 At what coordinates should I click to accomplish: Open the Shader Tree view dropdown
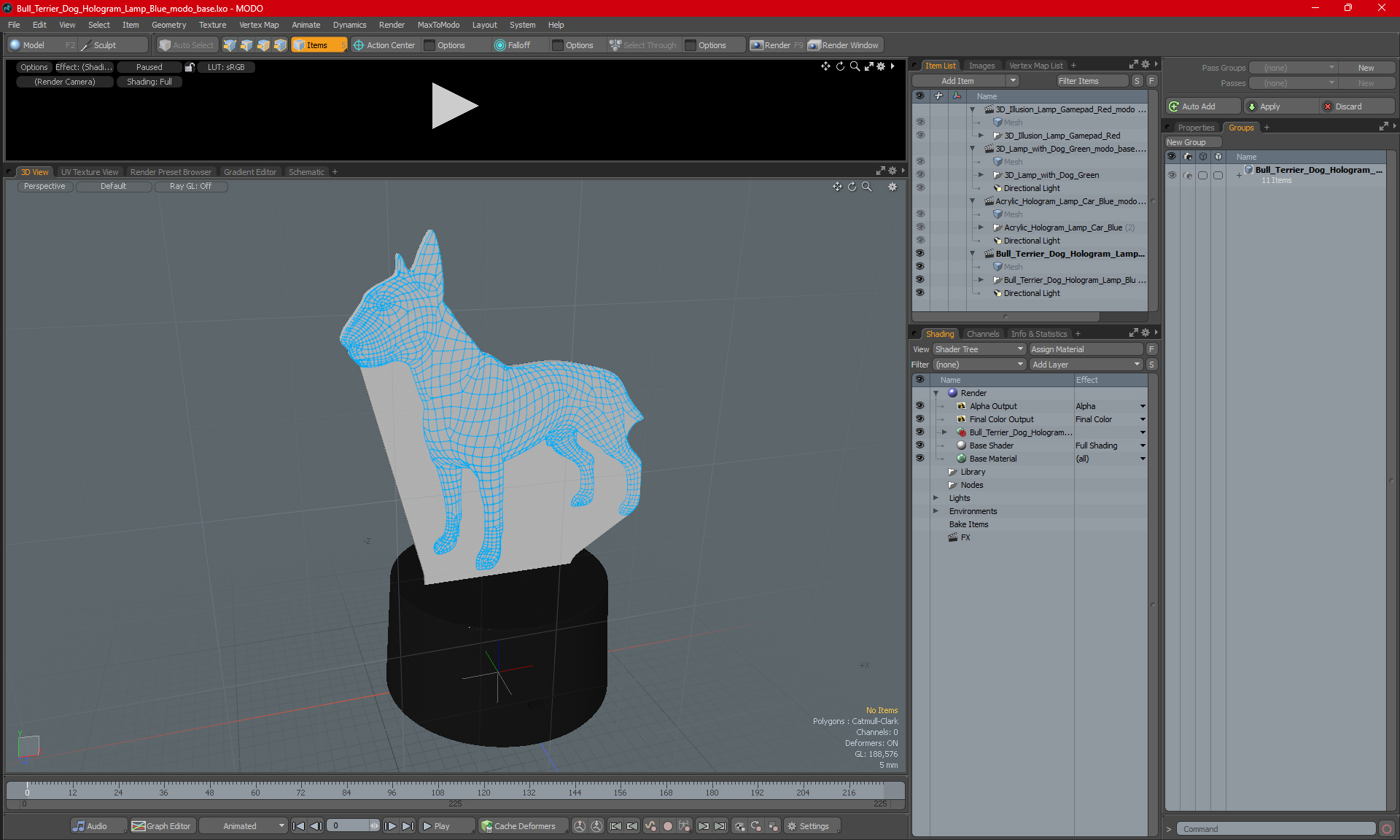click(979, 349)
